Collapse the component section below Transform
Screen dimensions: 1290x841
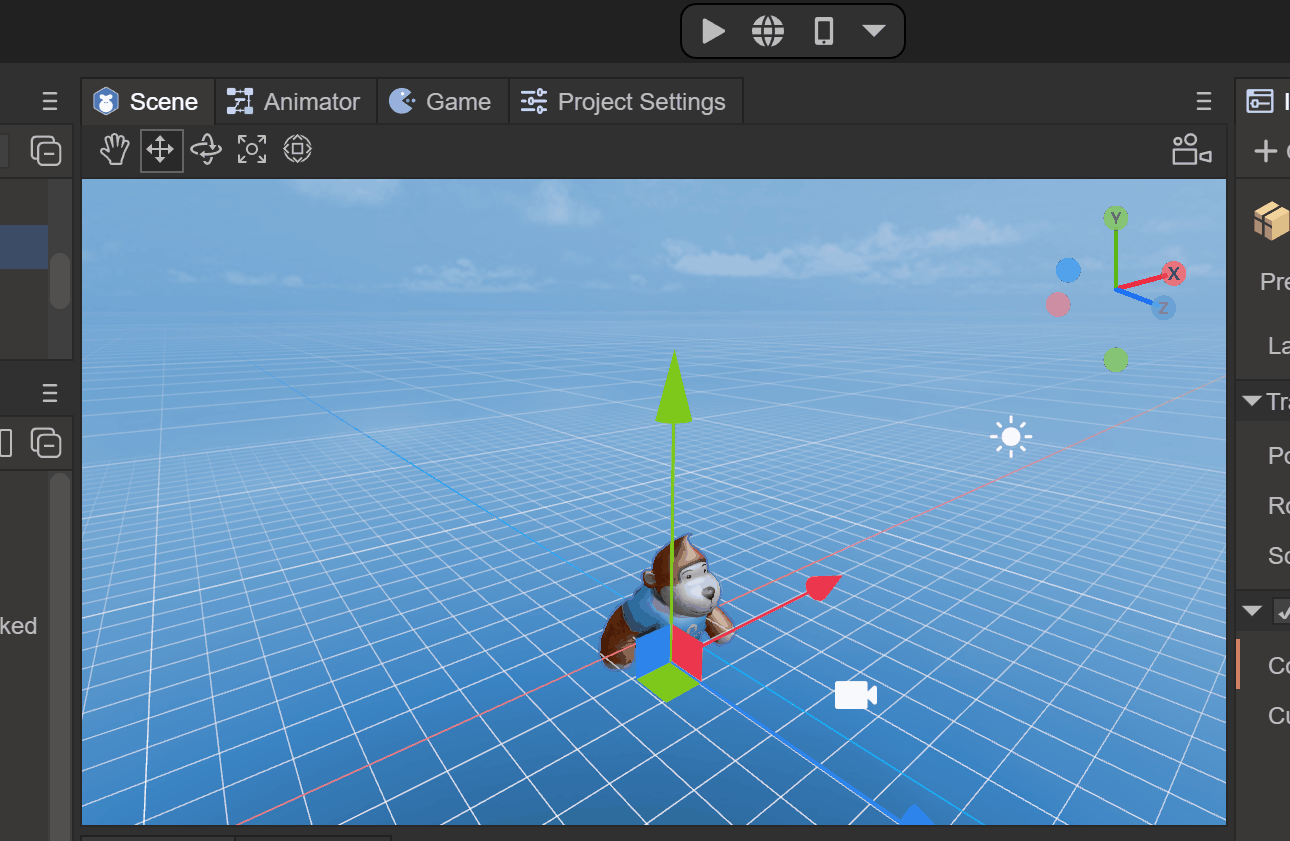(1251, 610)
